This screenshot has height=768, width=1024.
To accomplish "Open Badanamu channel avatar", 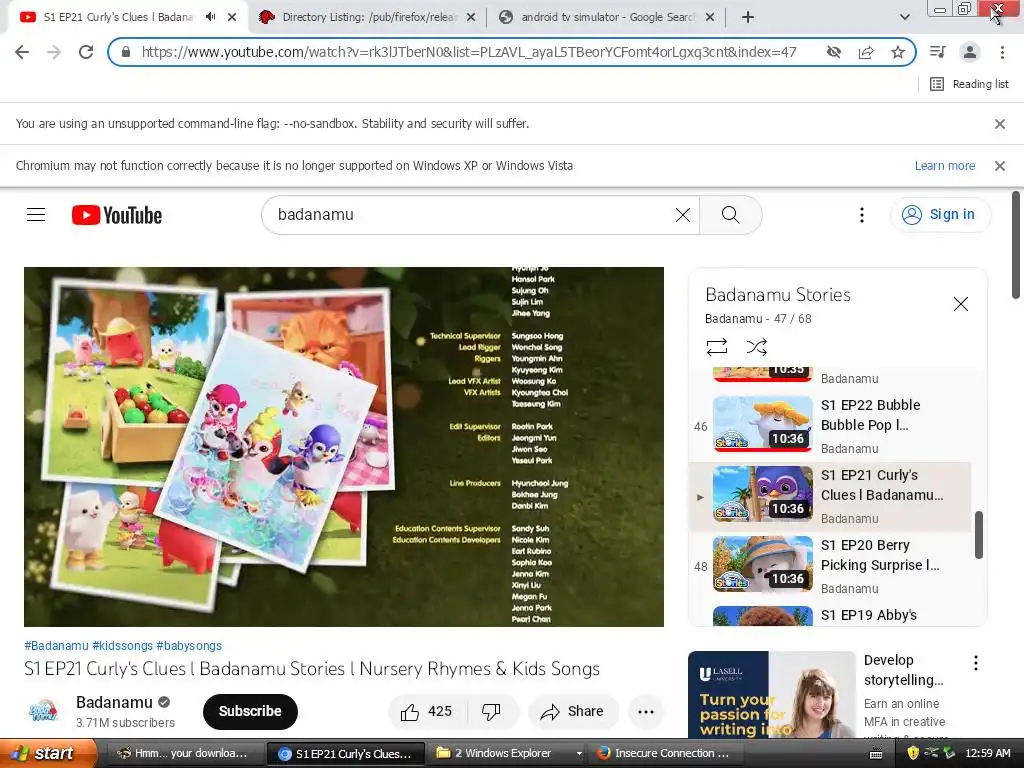I will 43,711.
